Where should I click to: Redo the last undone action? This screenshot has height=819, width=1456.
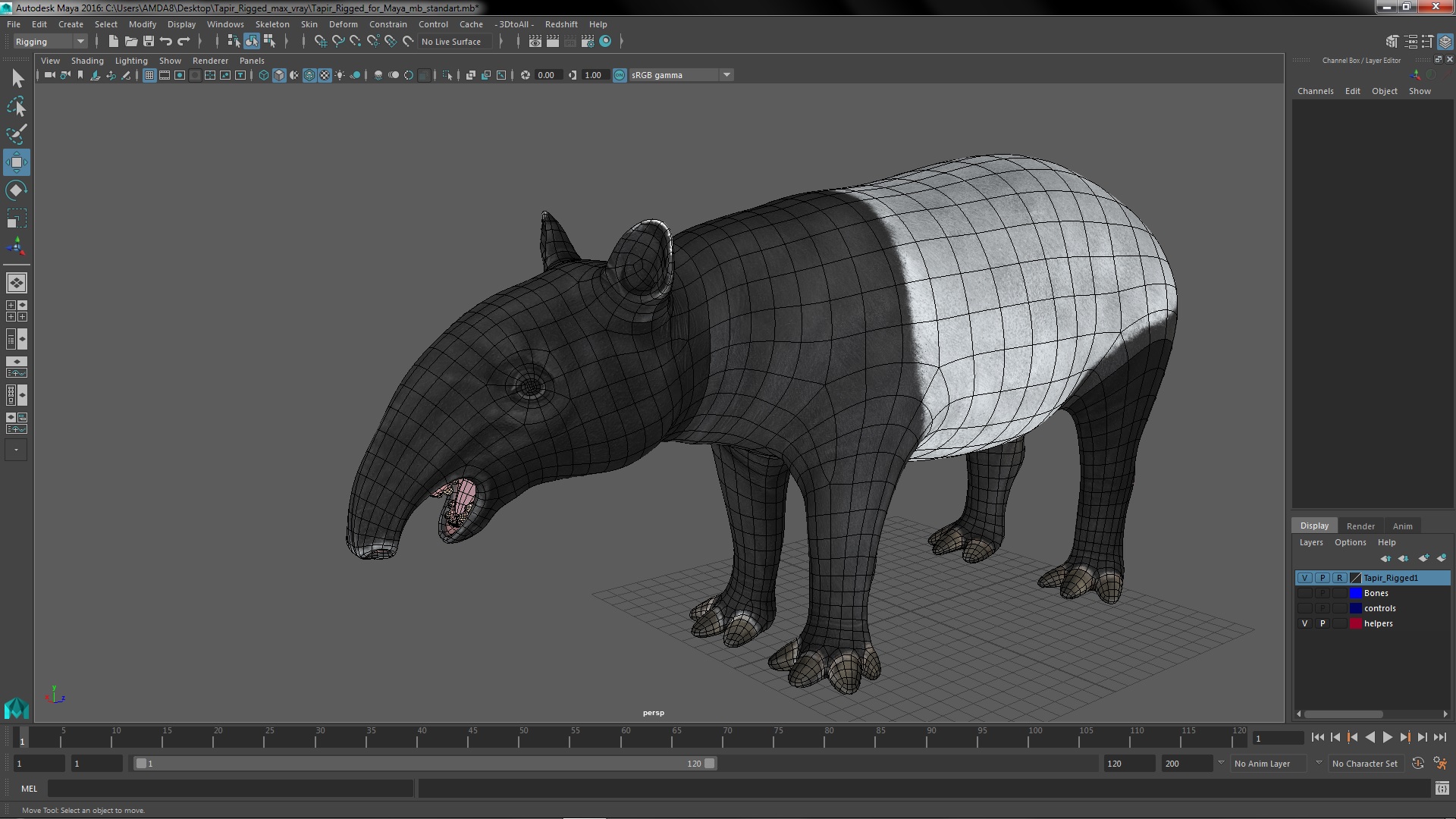point(184,42)
